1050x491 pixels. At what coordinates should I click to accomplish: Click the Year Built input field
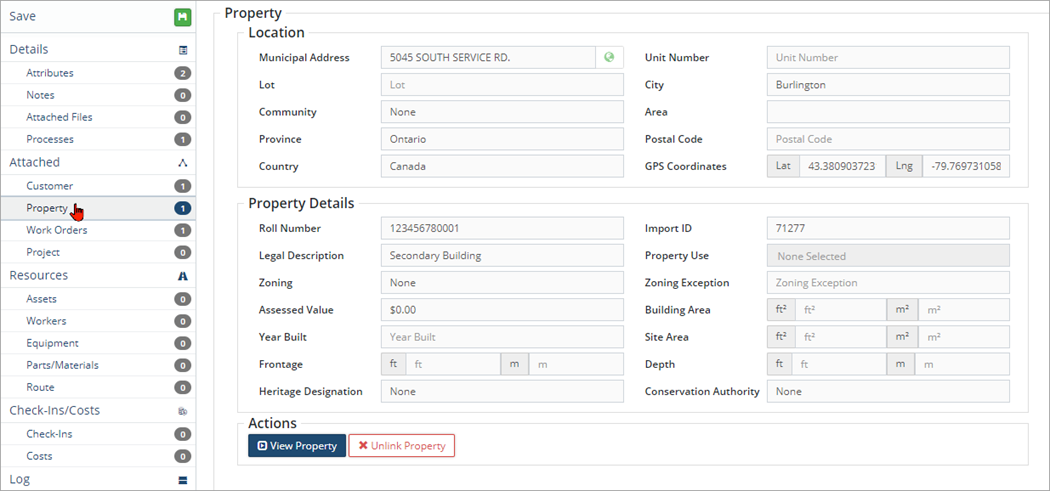click(x=501, y=338)
